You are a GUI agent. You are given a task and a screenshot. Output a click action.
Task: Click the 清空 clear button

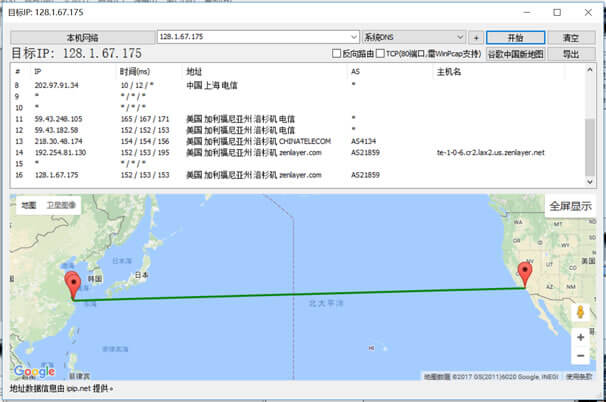click(x=571, y=37)
